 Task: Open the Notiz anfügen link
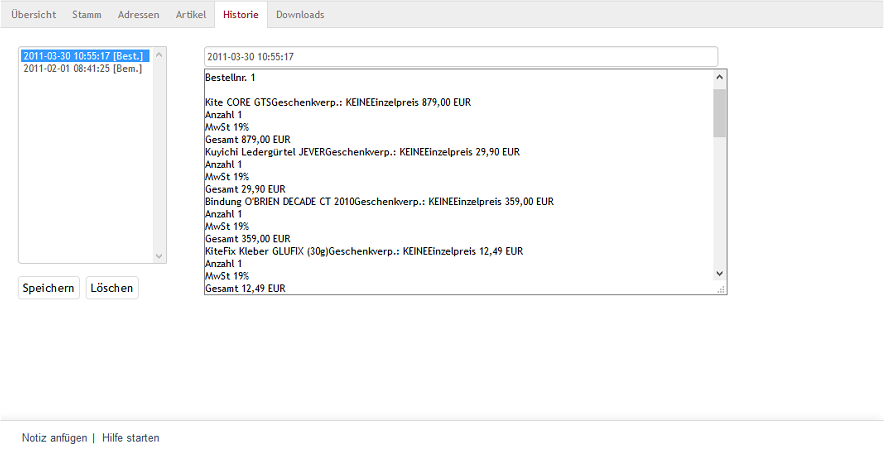(x=54, y=438)
